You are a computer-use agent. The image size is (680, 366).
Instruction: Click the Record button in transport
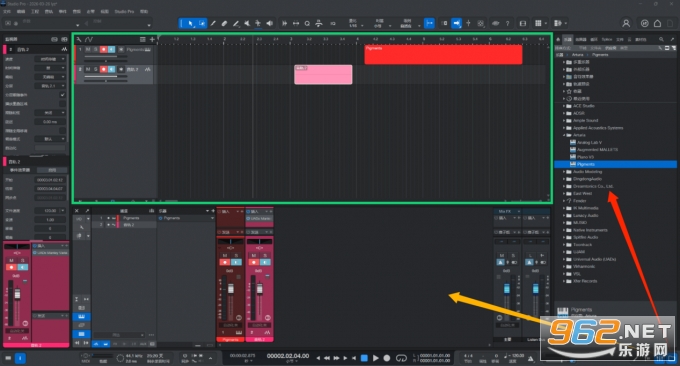tap(387, 358)
